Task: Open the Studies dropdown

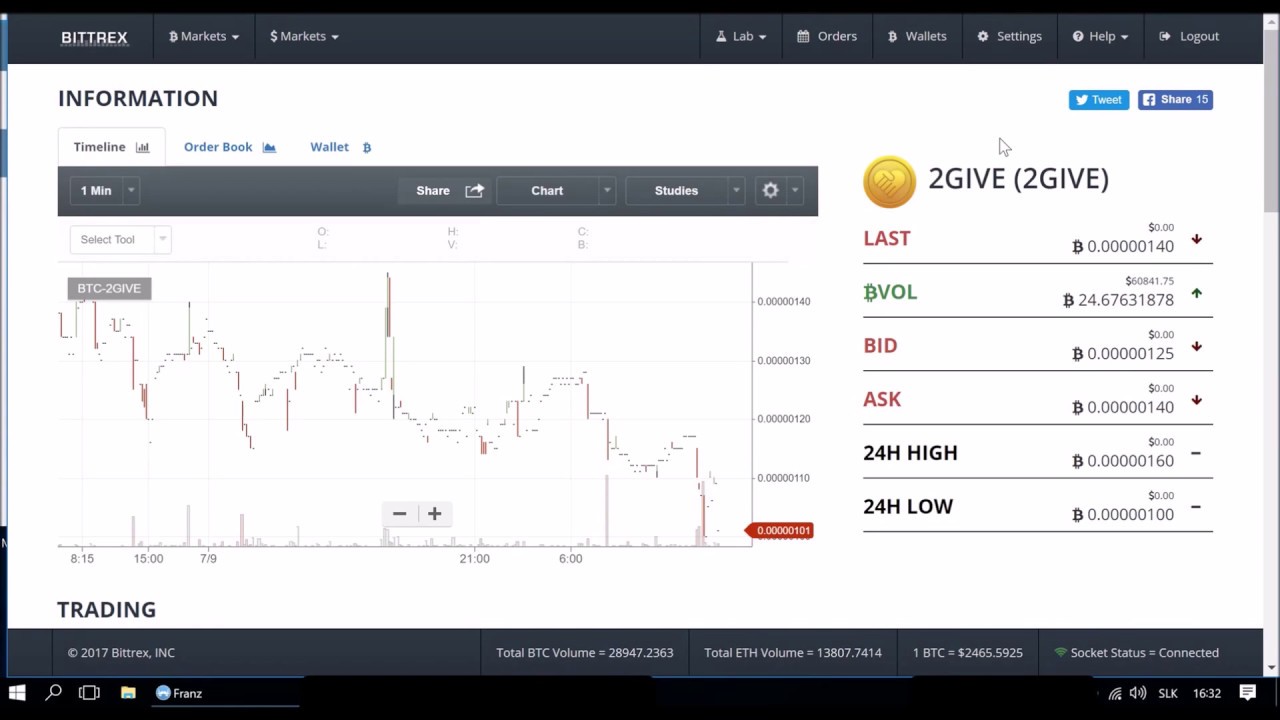Action: (685, 190)
